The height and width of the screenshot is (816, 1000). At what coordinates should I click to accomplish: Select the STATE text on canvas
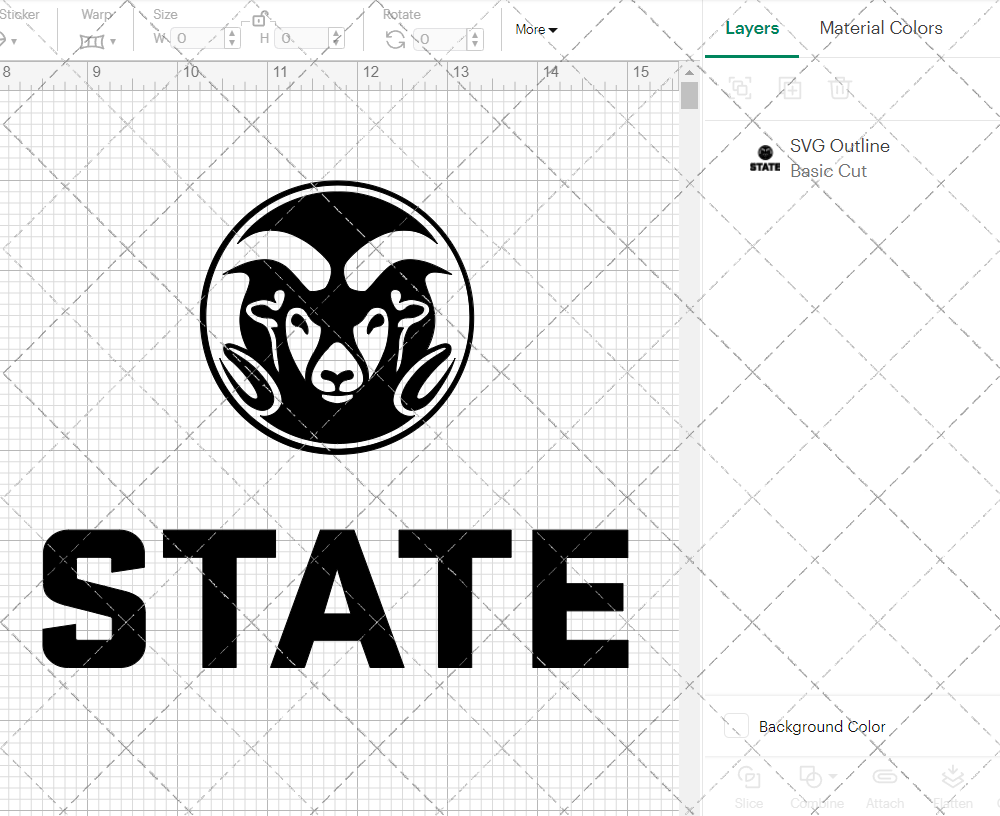tap(335, 598)
